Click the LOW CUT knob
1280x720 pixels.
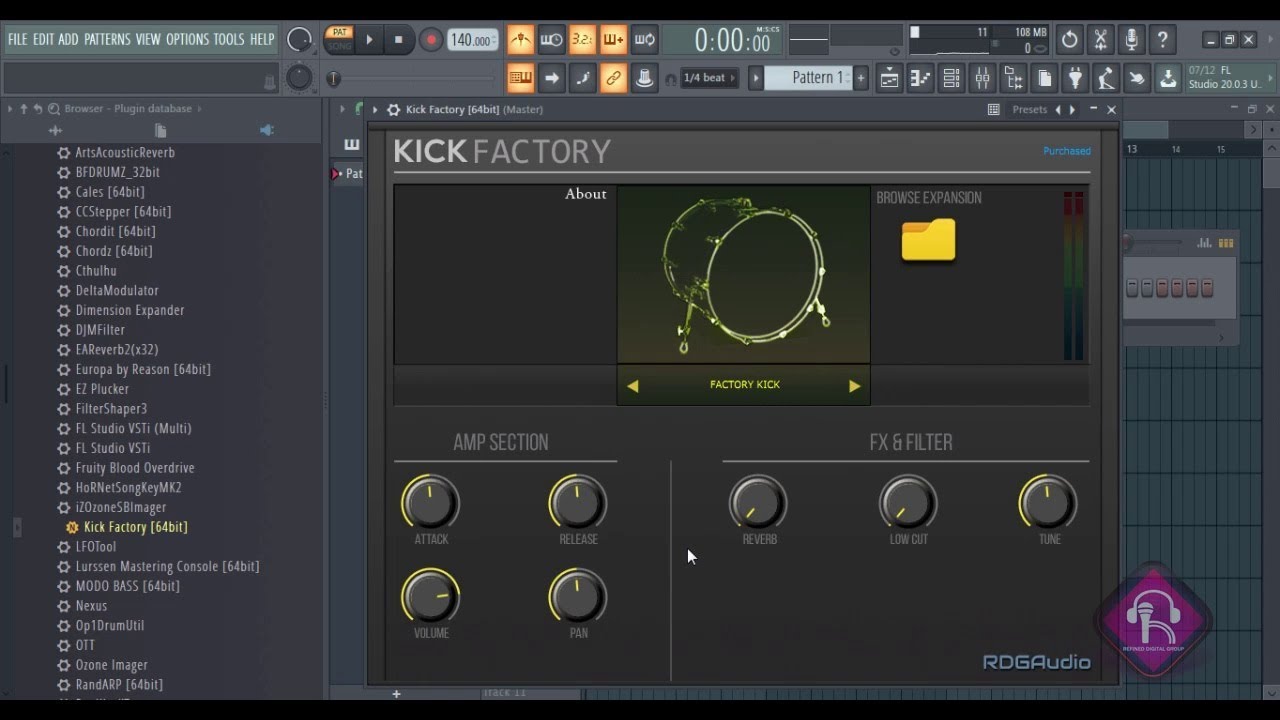pyautogui.click(x=908, y=502)
